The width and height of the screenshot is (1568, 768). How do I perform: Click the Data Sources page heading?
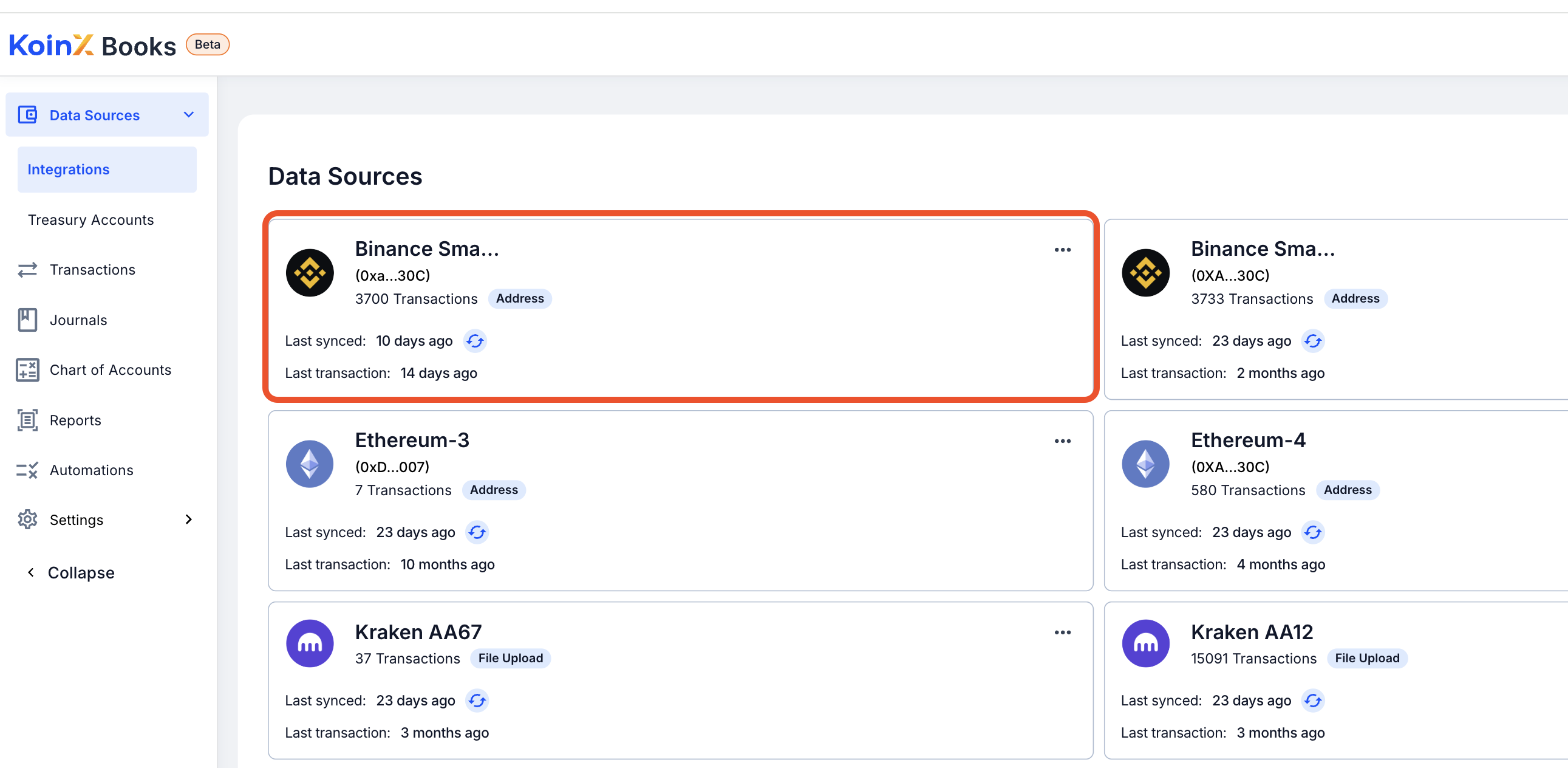345,176
